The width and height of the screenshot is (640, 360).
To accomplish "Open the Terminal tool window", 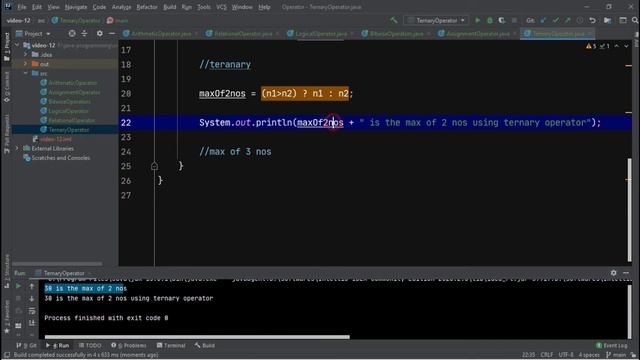I will coord(171,345).
